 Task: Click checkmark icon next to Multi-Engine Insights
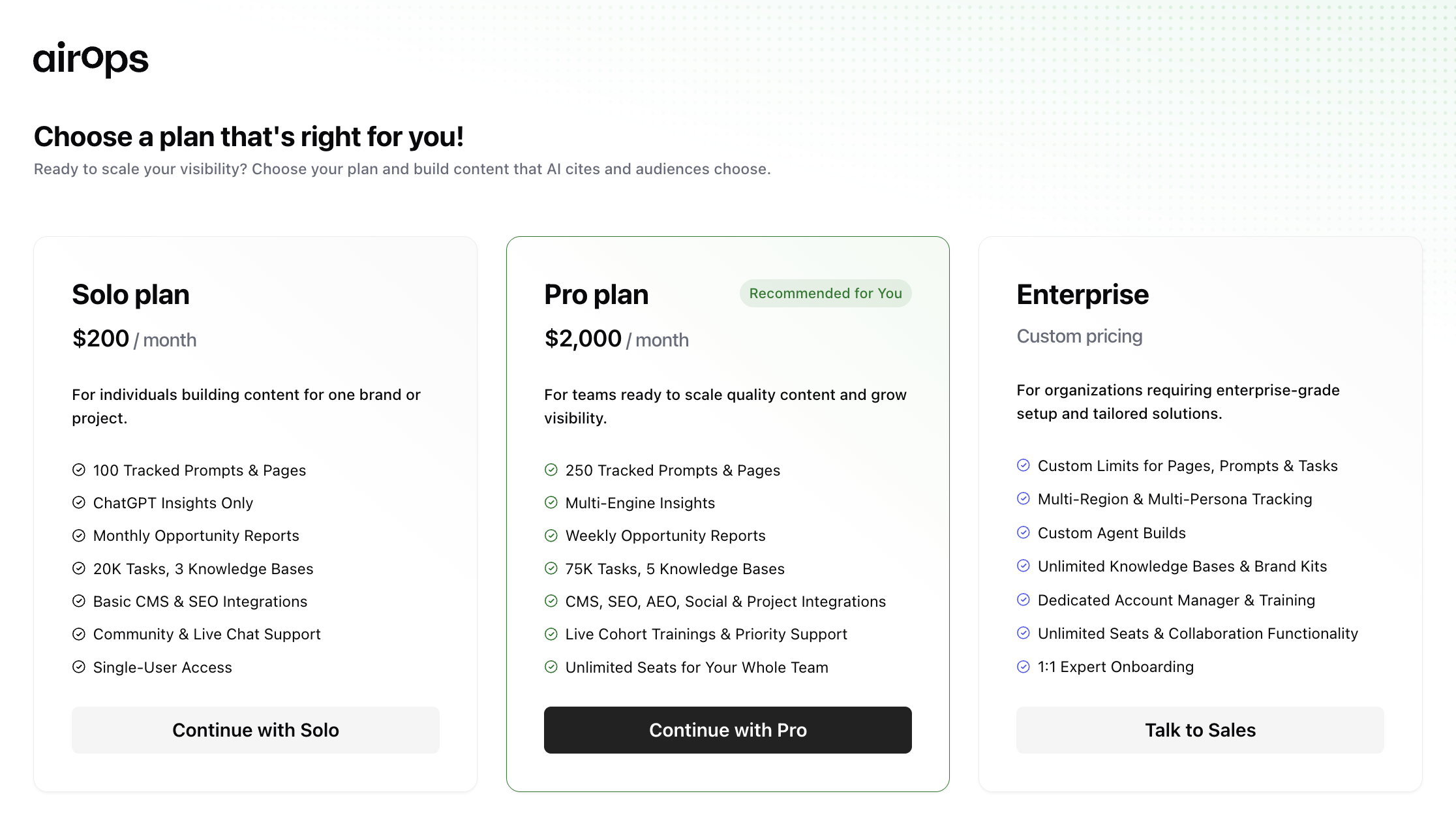click(551, 502)
